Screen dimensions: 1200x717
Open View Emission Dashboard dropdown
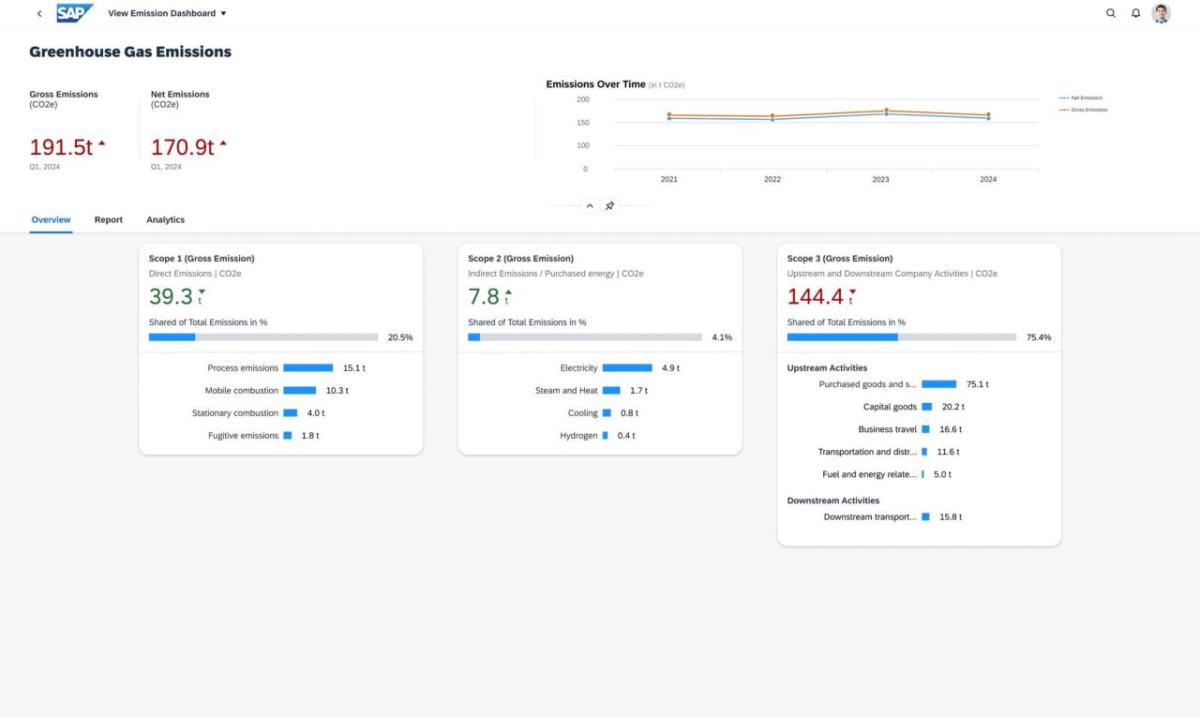point(167,14)
